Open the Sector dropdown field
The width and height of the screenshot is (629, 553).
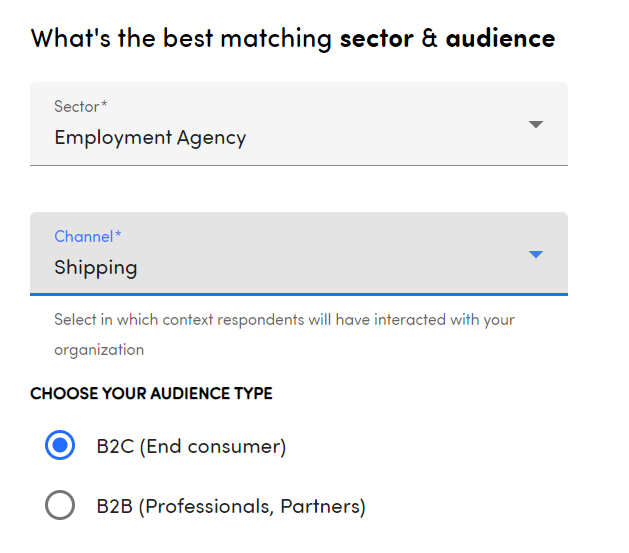pos(298,124)
